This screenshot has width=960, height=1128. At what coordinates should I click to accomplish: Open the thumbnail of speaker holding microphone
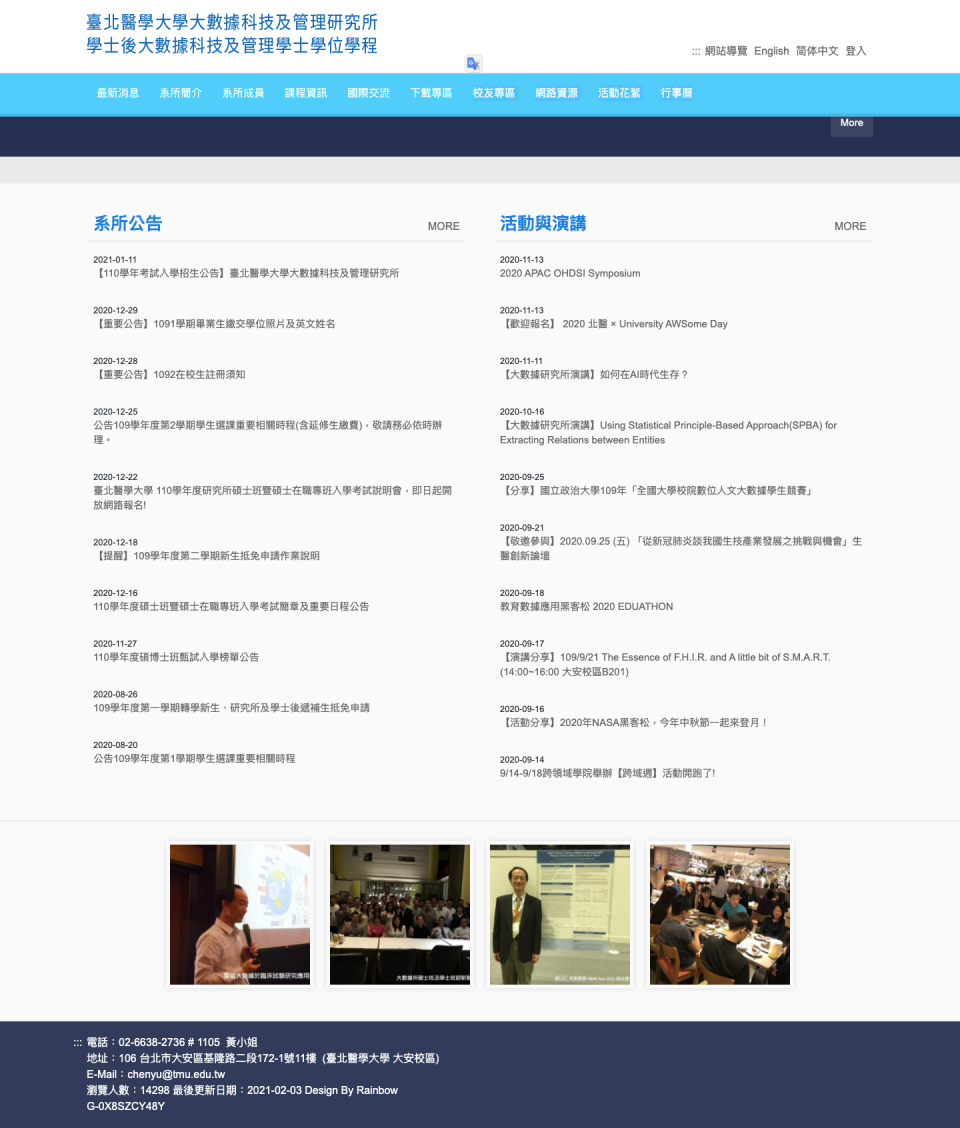click(240, 914)
